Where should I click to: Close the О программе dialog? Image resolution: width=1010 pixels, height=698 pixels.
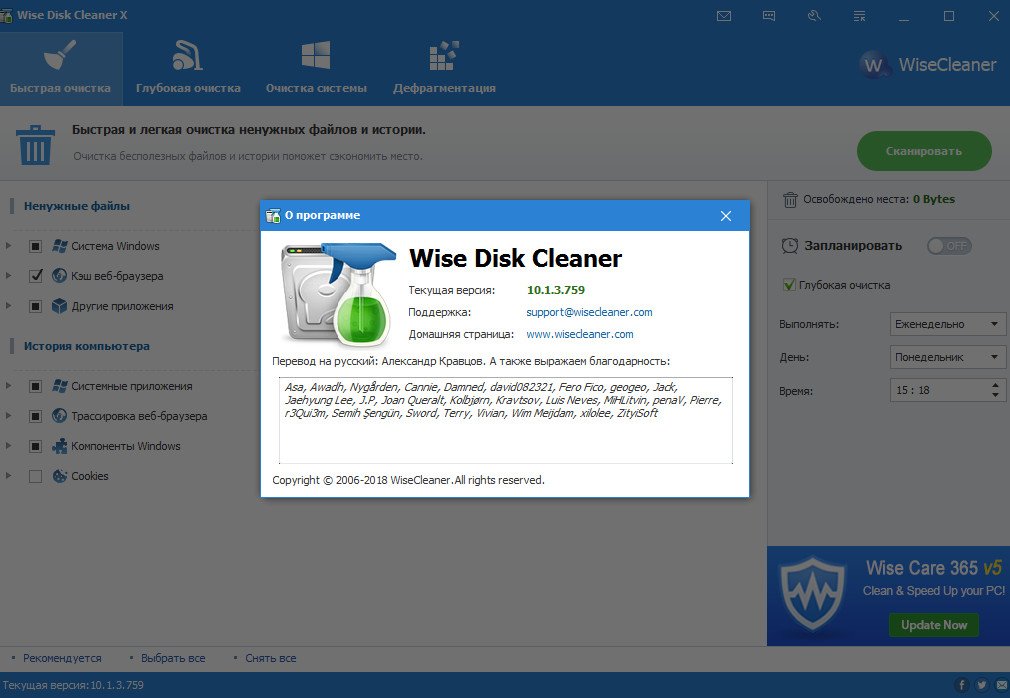[x=726, y=216]
